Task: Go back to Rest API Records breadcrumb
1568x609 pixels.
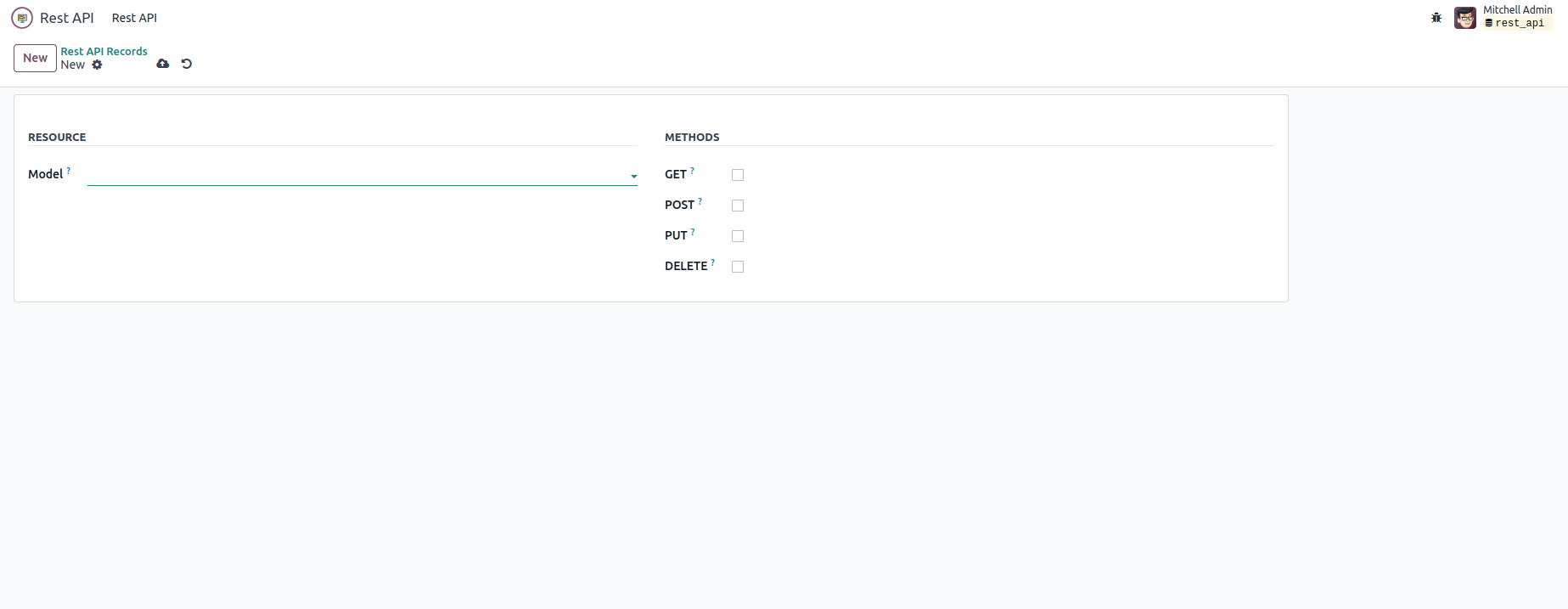Action: [x=104, y=51]
